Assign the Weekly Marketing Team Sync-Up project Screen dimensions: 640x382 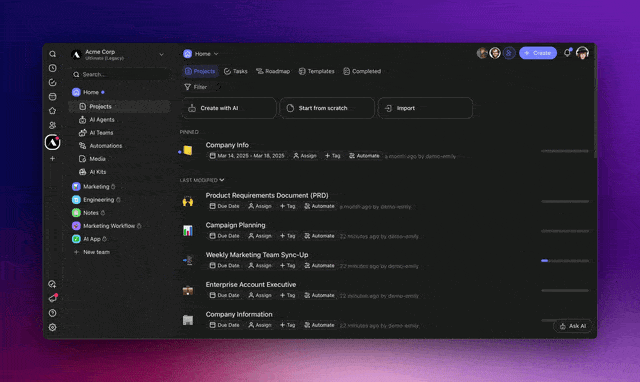pyautogui.click(x=260, y=266)
